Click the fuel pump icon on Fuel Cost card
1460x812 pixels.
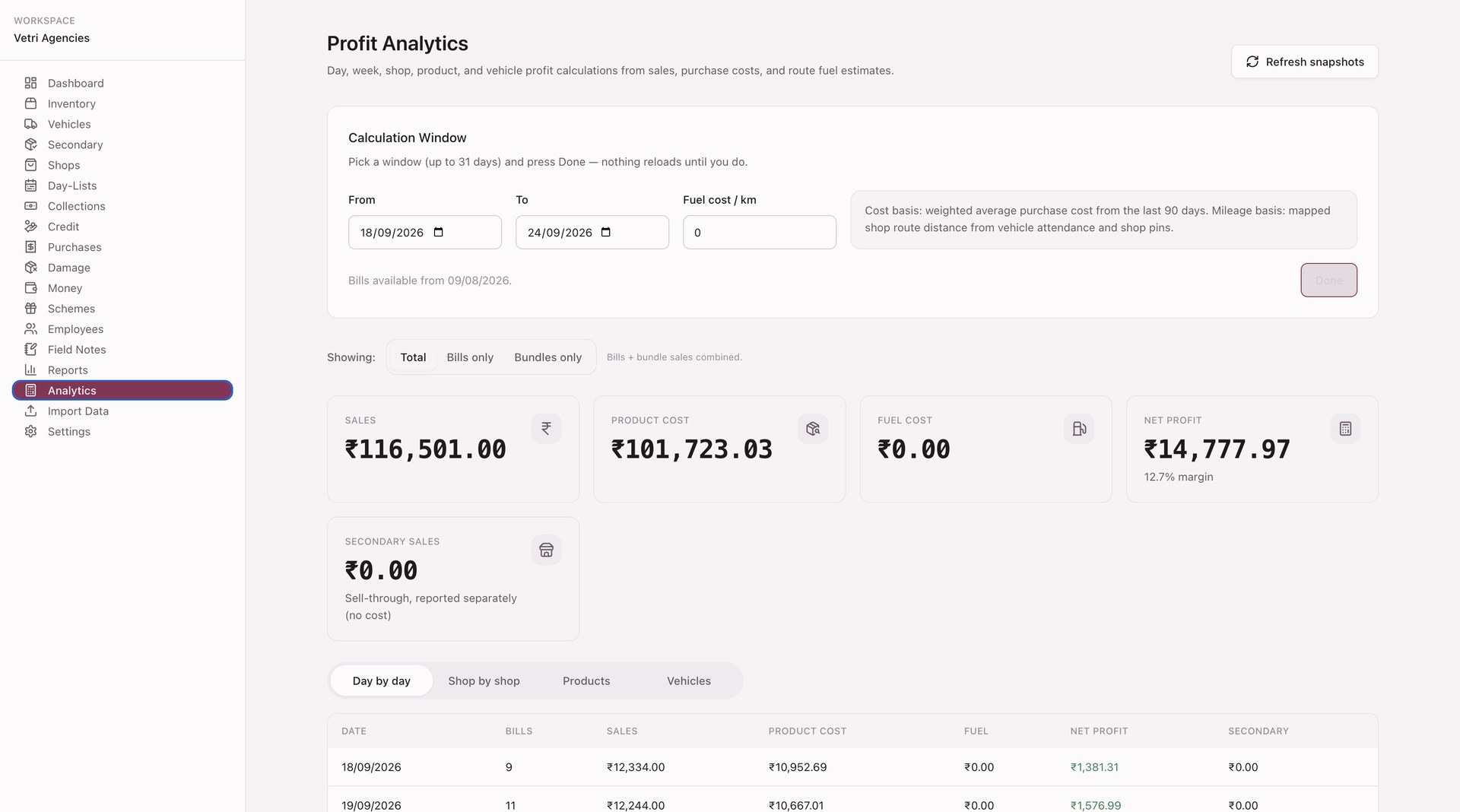pyautogui.click(x=1079, y=429)
